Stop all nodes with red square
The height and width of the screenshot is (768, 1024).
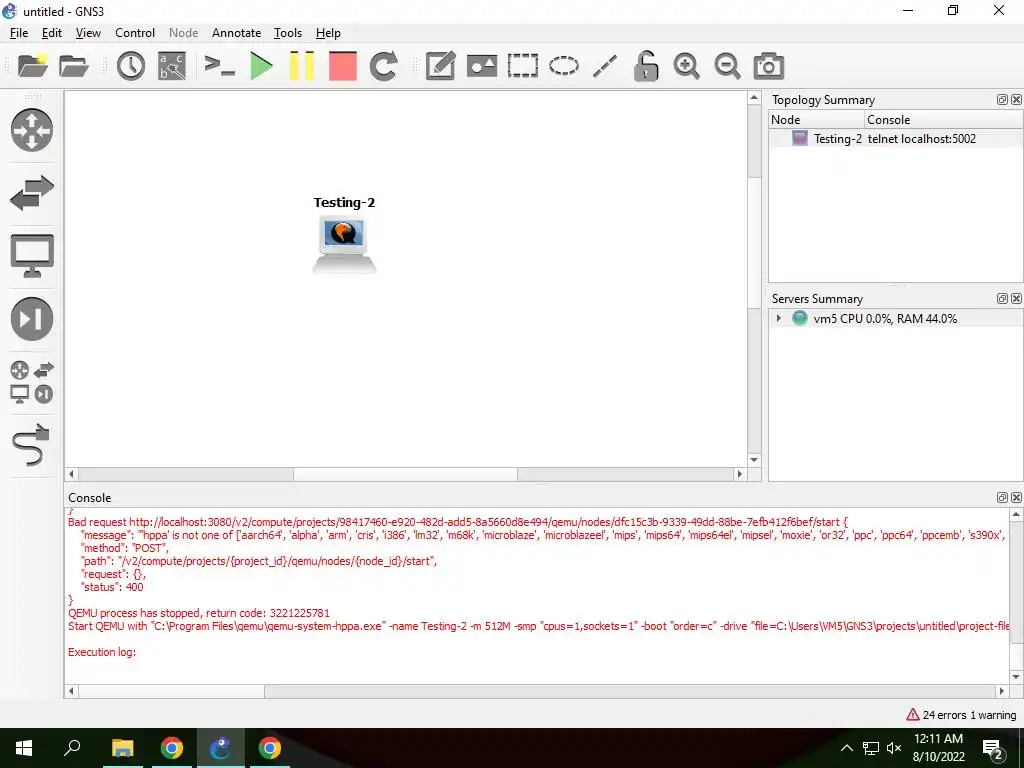point(342,66)
